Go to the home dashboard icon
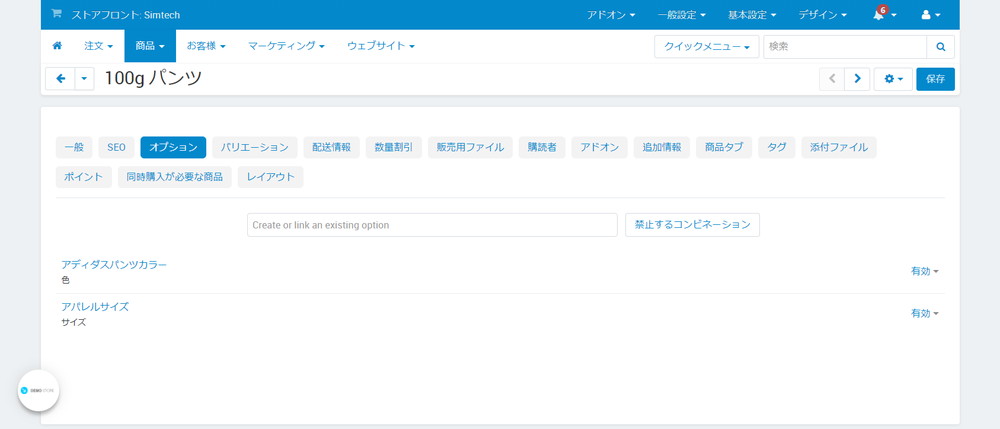This screenshot has width=1000, height=429. [57, 46]
